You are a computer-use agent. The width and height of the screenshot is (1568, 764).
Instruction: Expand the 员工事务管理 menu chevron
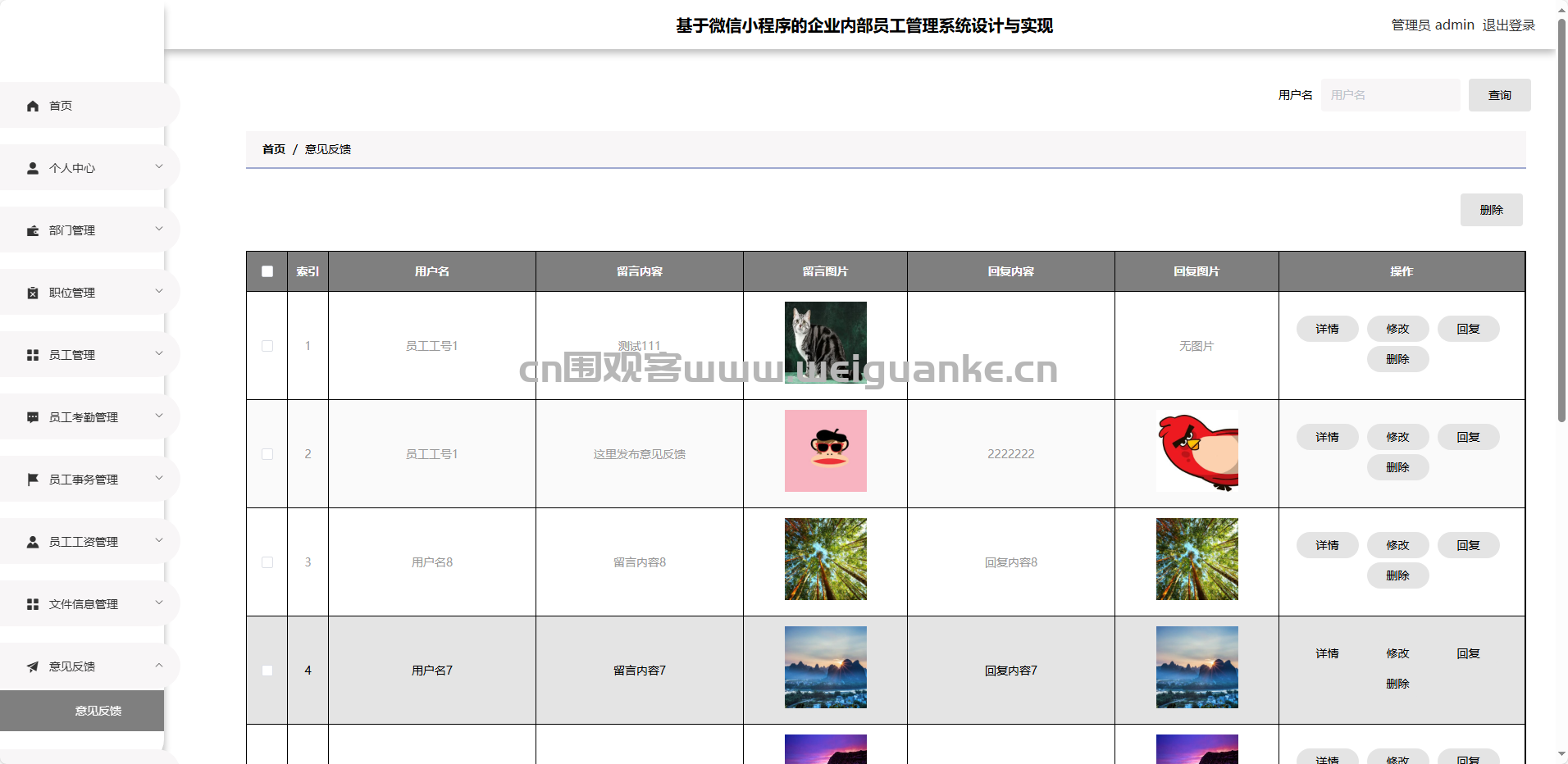click(x=159, y=478)
